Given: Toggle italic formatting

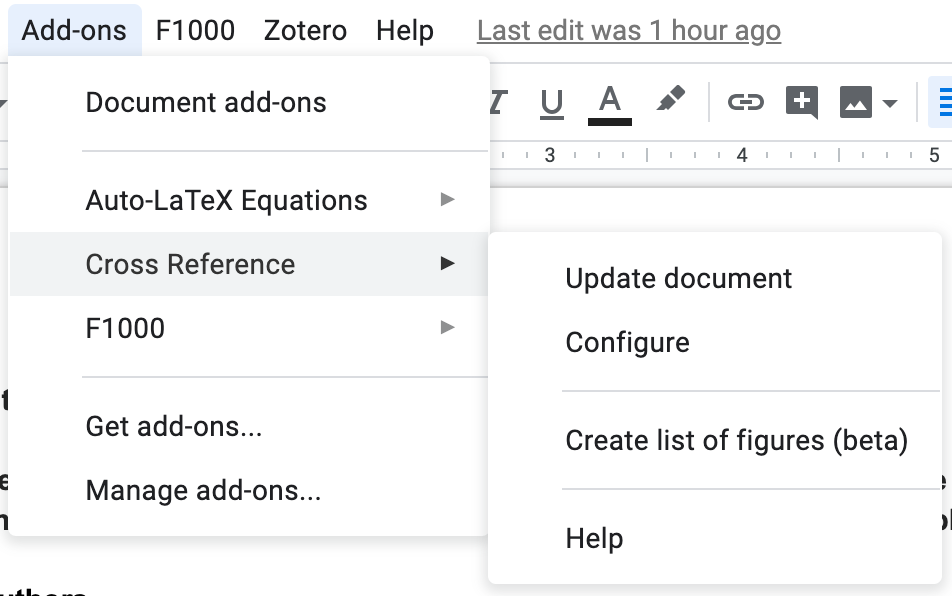Looking at the screenshot, I should click(x=497, y=100).
